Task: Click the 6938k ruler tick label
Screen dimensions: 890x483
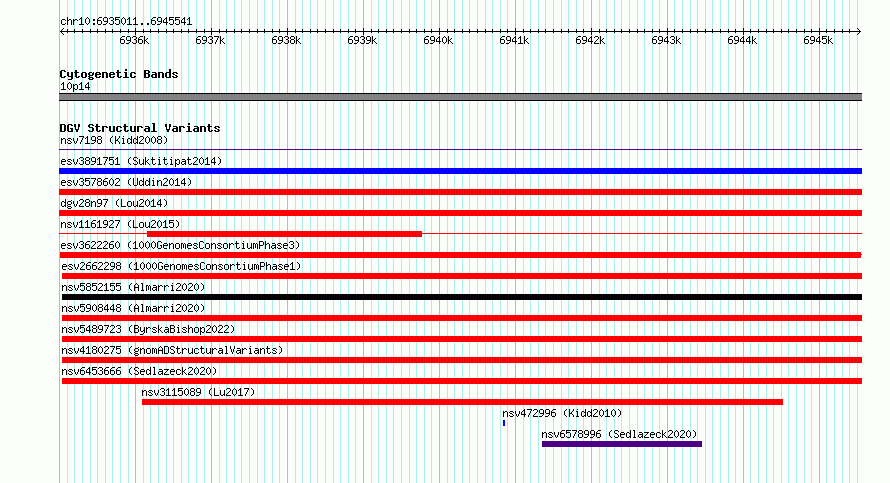Action: [286, 40]
